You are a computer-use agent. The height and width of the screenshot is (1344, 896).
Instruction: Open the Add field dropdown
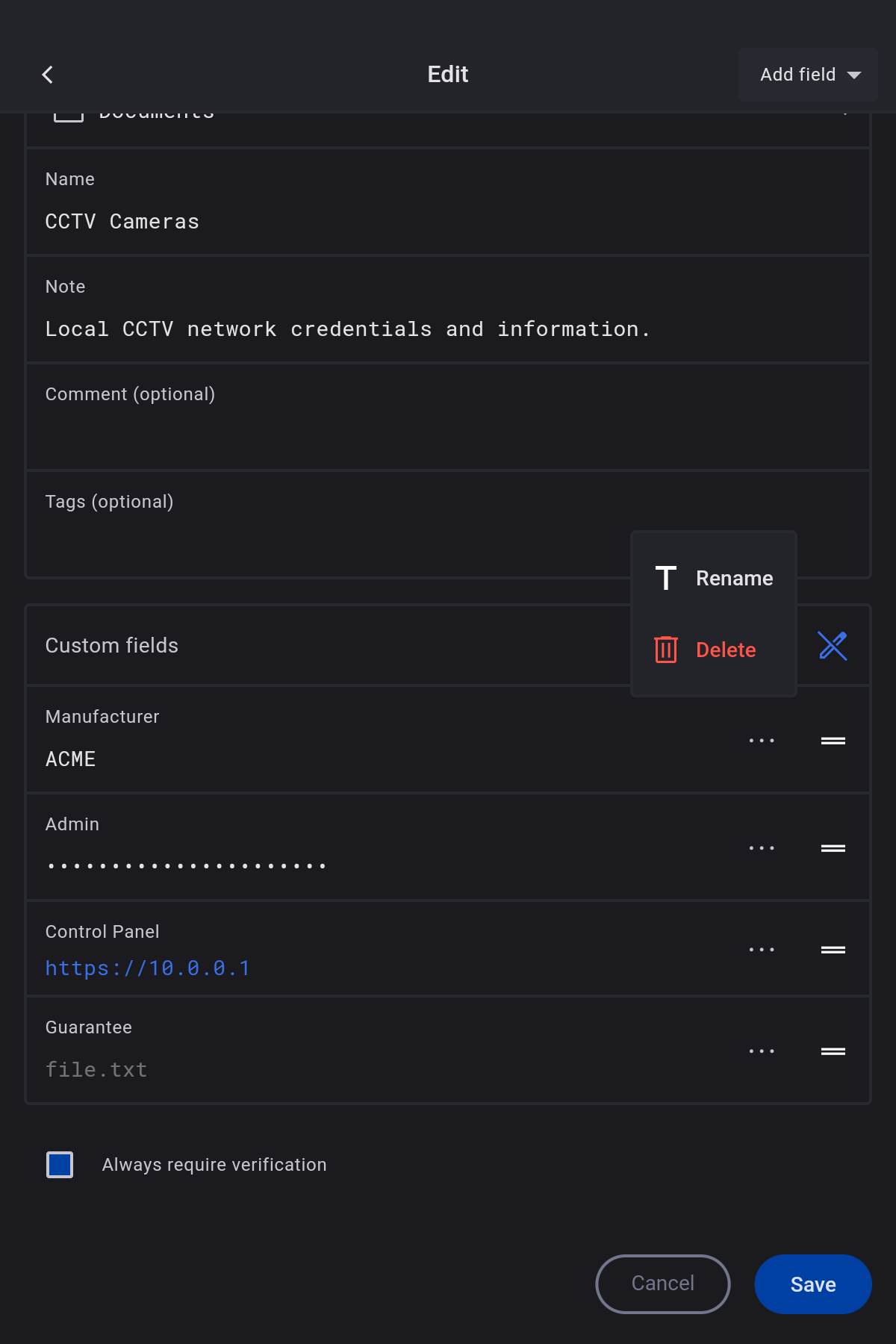[x=809, y=75]
